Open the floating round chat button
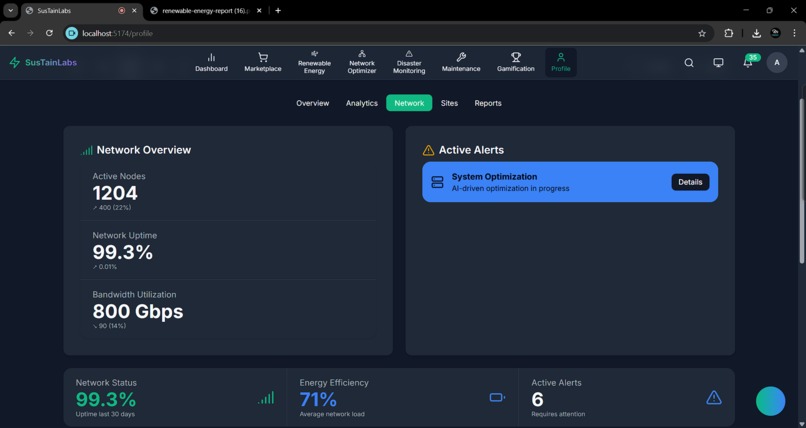Image resolution: width=806 pixels, height=428 pixels. tap(771, 401)
